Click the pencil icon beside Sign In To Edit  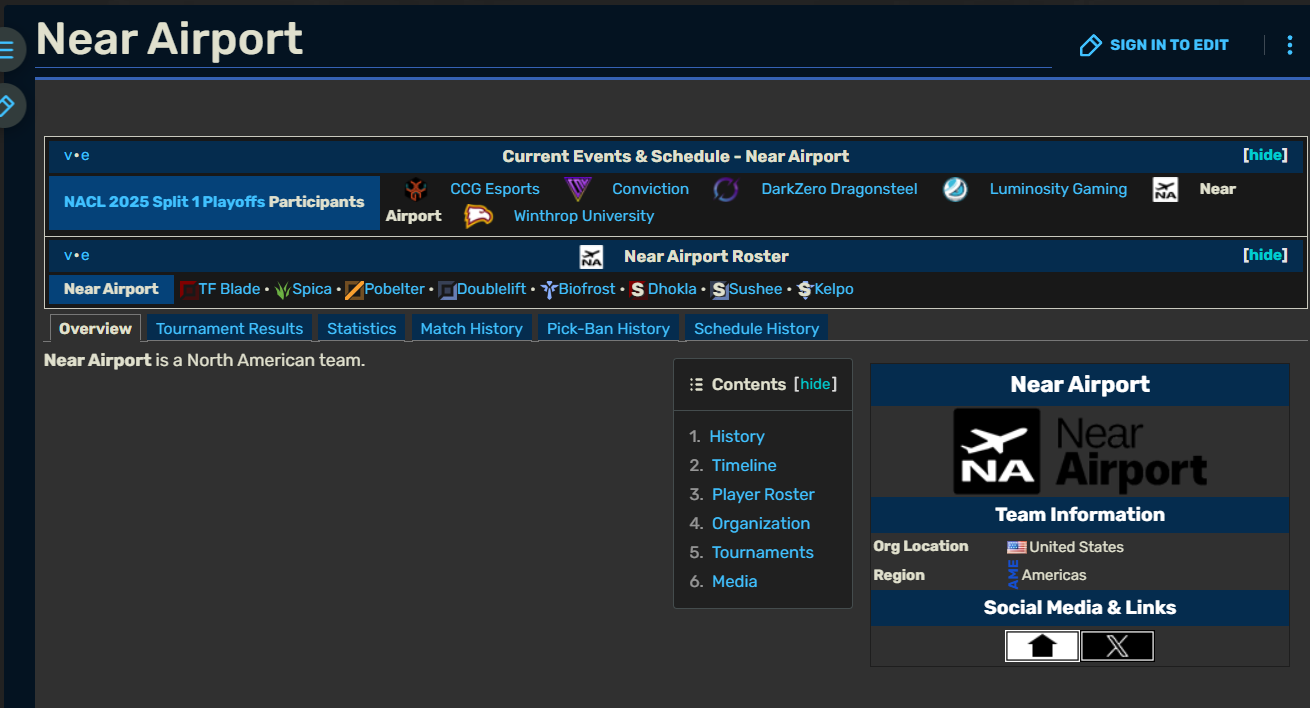1090,45
